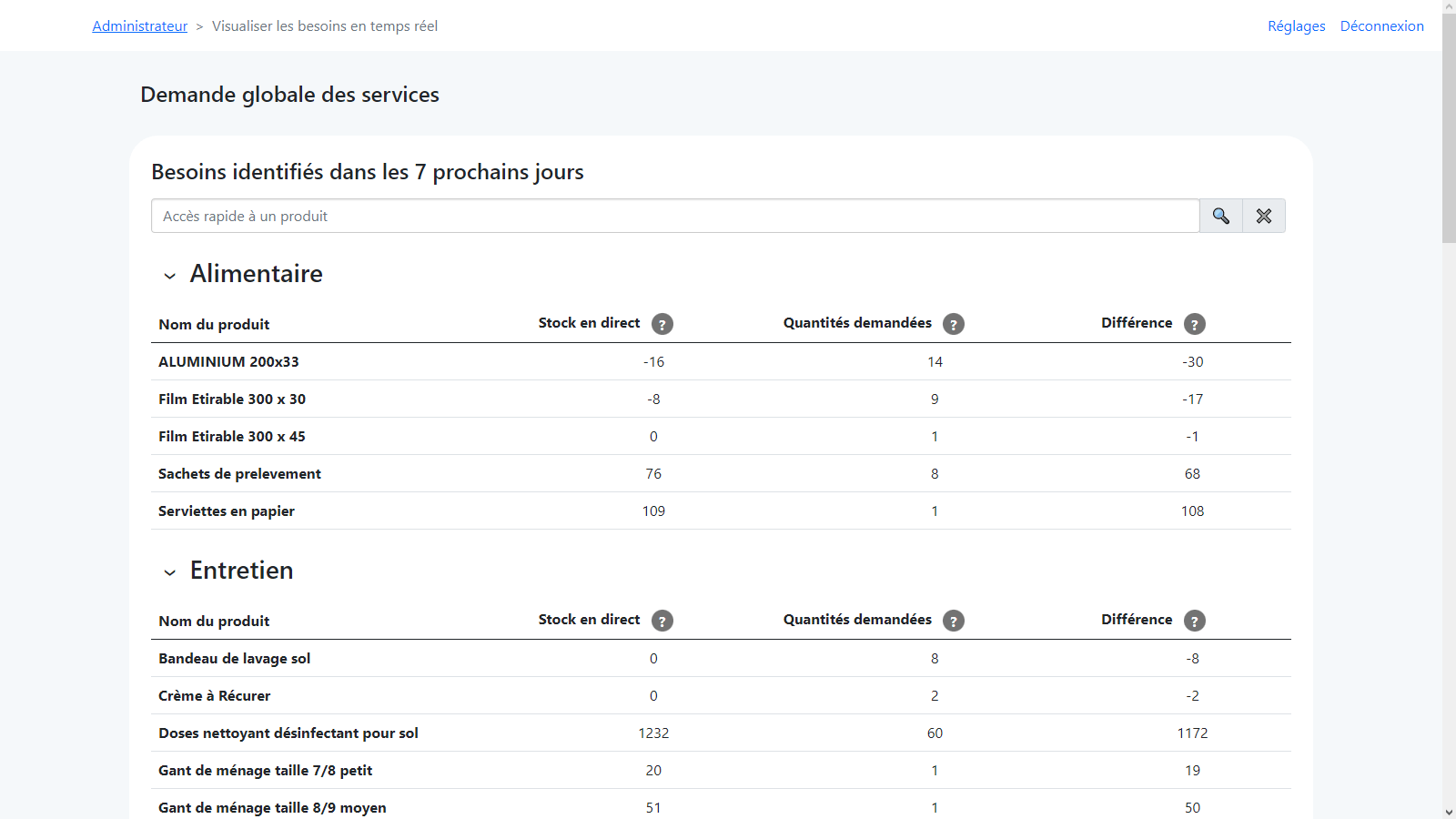Show help for Entretien Différence column
Image resolution: width=1456 pixels, height=819 pixels.
click(x=1195, y=621)
